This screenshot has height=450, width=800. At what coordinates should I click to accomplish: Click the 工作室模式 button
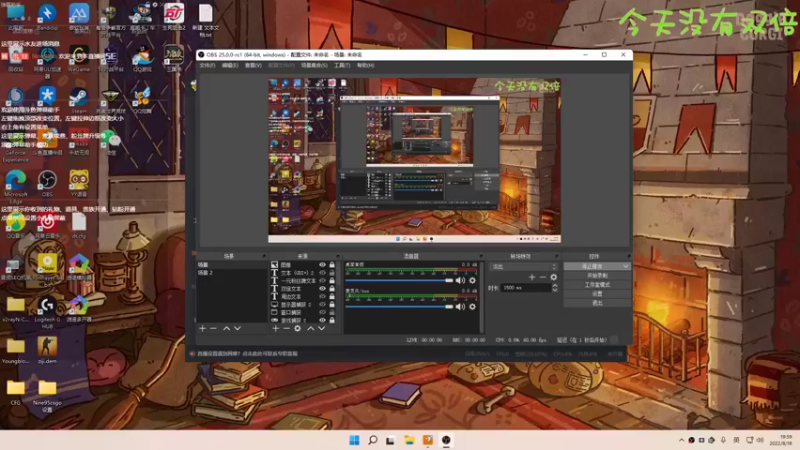pyautogui.click(x=597, y=285)
